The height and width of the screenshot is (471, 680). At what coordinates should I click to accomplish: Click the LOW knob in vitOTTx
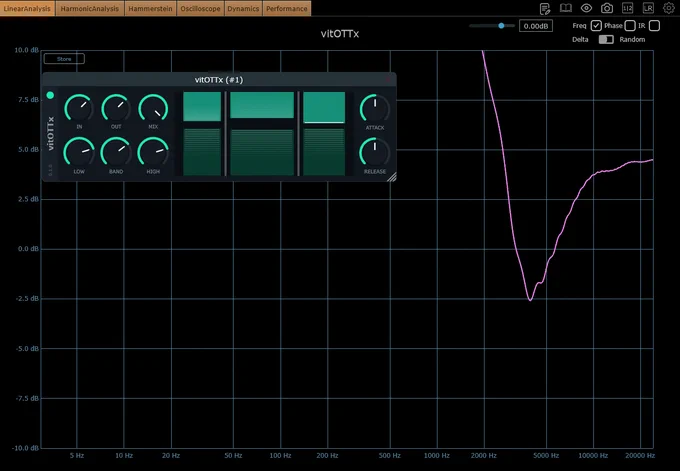click(x=79, y=152)
